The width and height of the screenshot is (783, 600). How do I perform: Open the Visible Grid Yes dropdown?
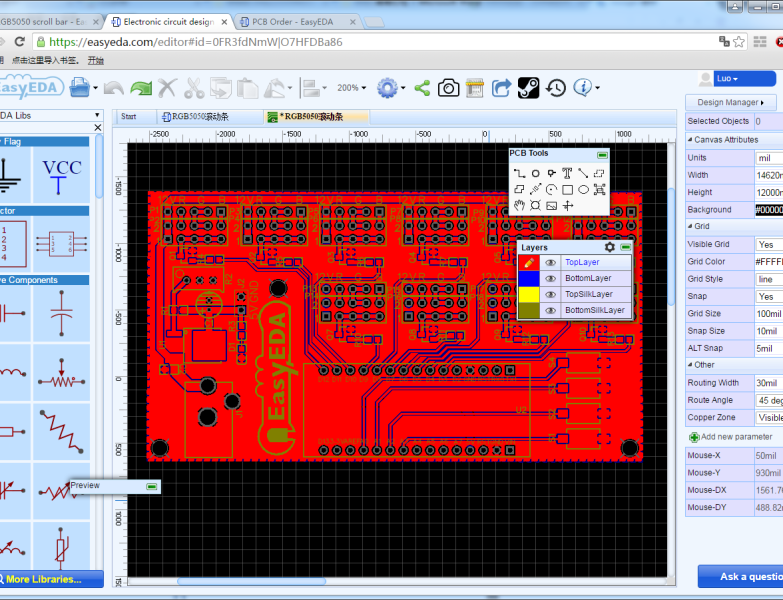pyautogui.click(x=769, y=245)
